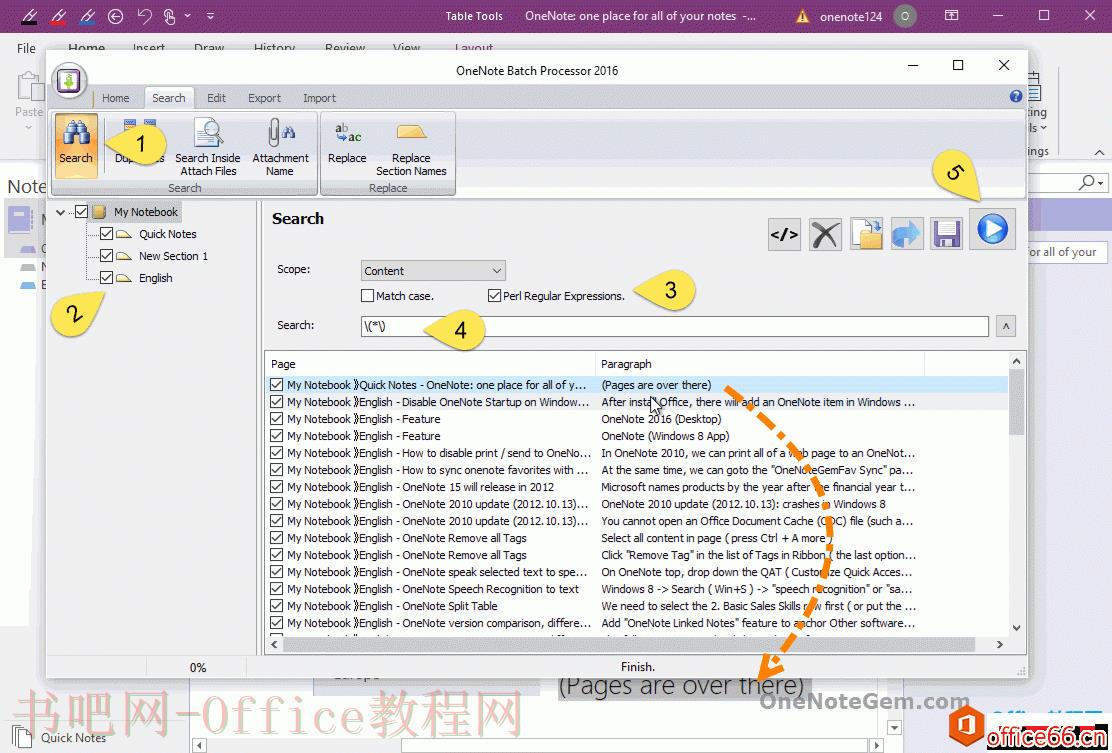Open the Export tab
Image resolution: width=1112 pixels, height=753 pixels.
(265, 98)
